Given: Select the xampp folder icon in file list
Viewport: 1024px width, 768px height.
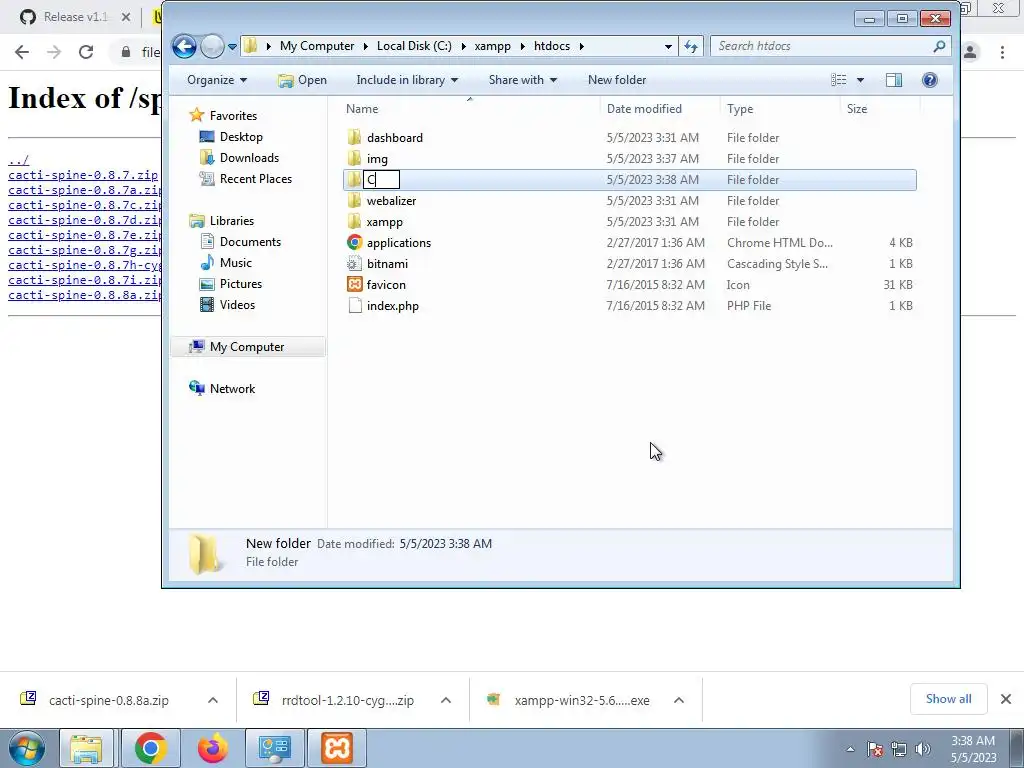Looking at the screenshot, I should [355, 221].
